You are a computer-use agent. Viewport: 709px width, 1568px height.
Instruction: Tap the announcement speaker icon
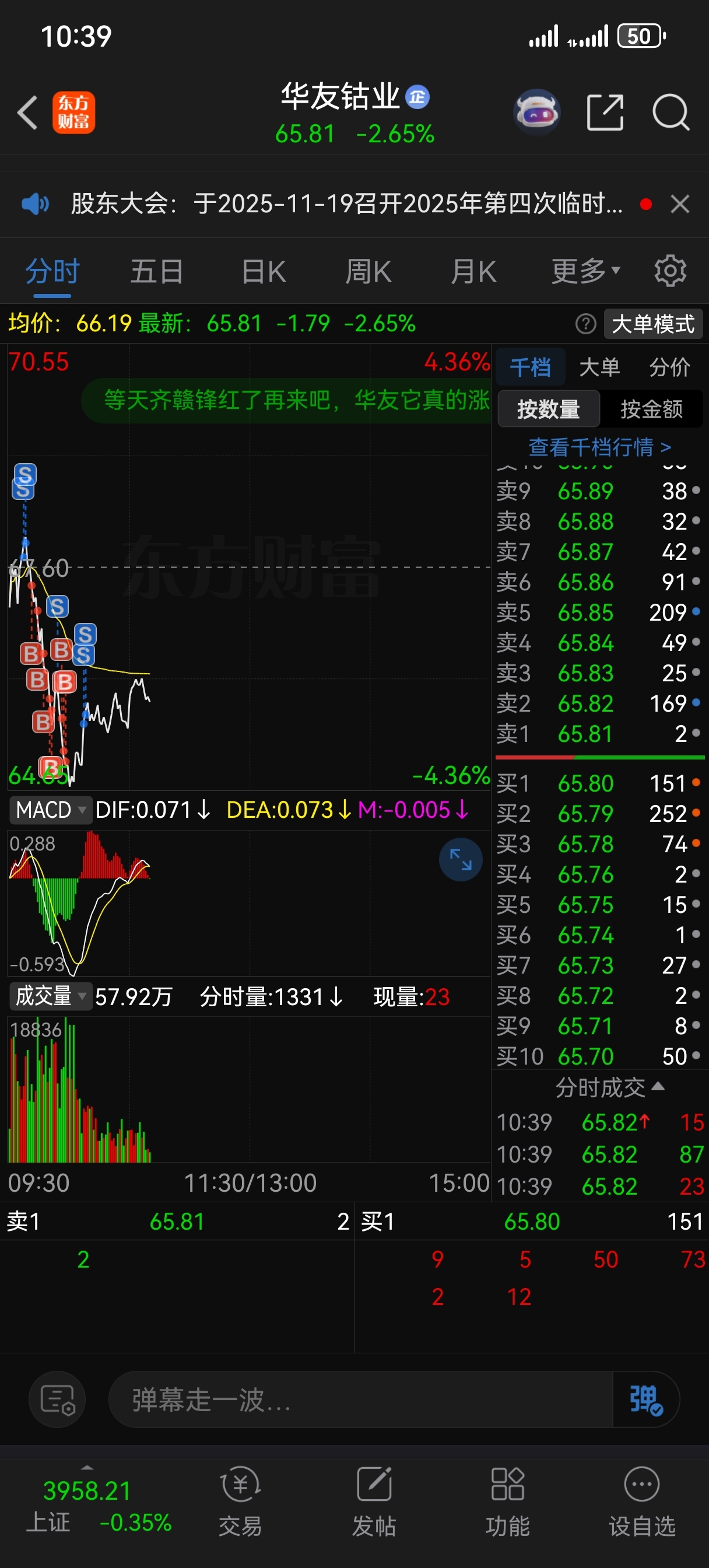pos(34,204)
